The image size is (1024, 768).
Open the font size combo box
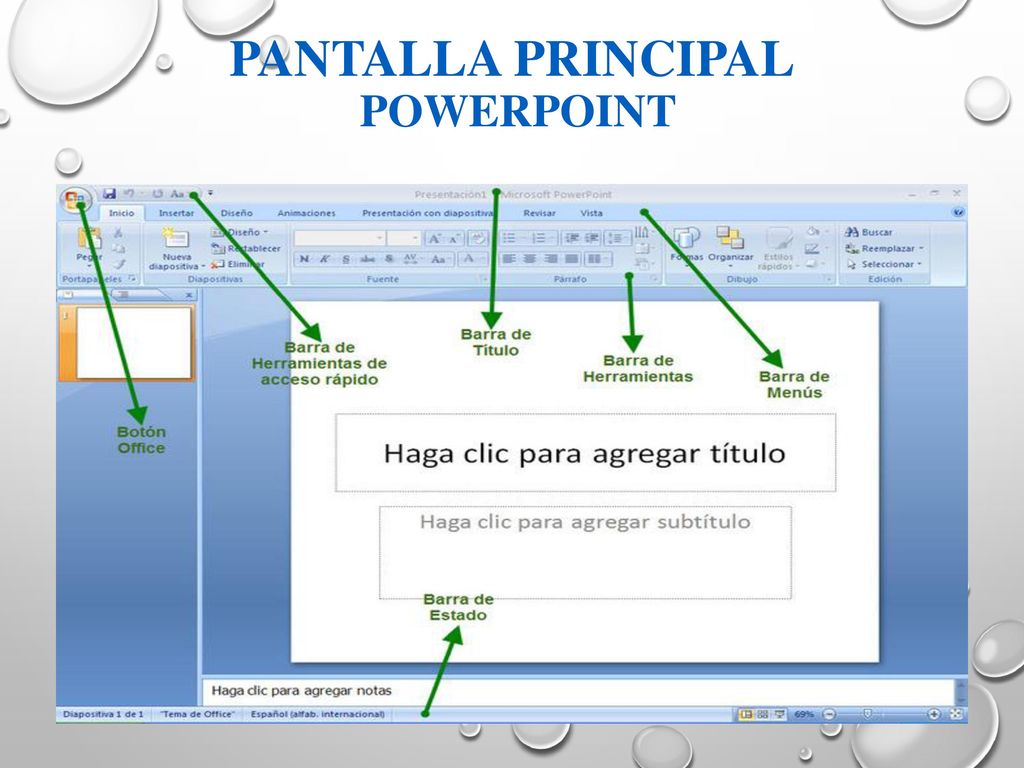[x=403, y=238]
